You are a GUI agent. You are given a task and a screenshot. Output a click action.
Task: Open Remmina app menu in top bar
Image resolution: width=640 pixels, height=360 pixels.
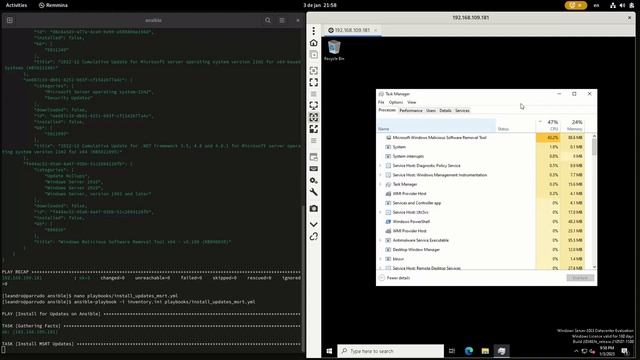click(53, 5)
